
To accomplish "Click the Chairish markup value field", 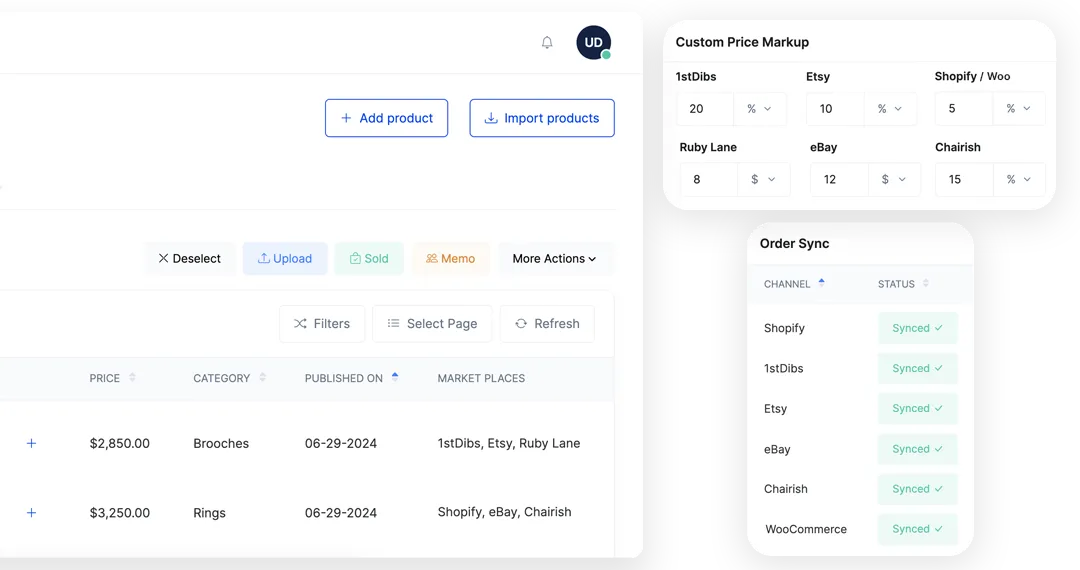I will pos(964,180).
